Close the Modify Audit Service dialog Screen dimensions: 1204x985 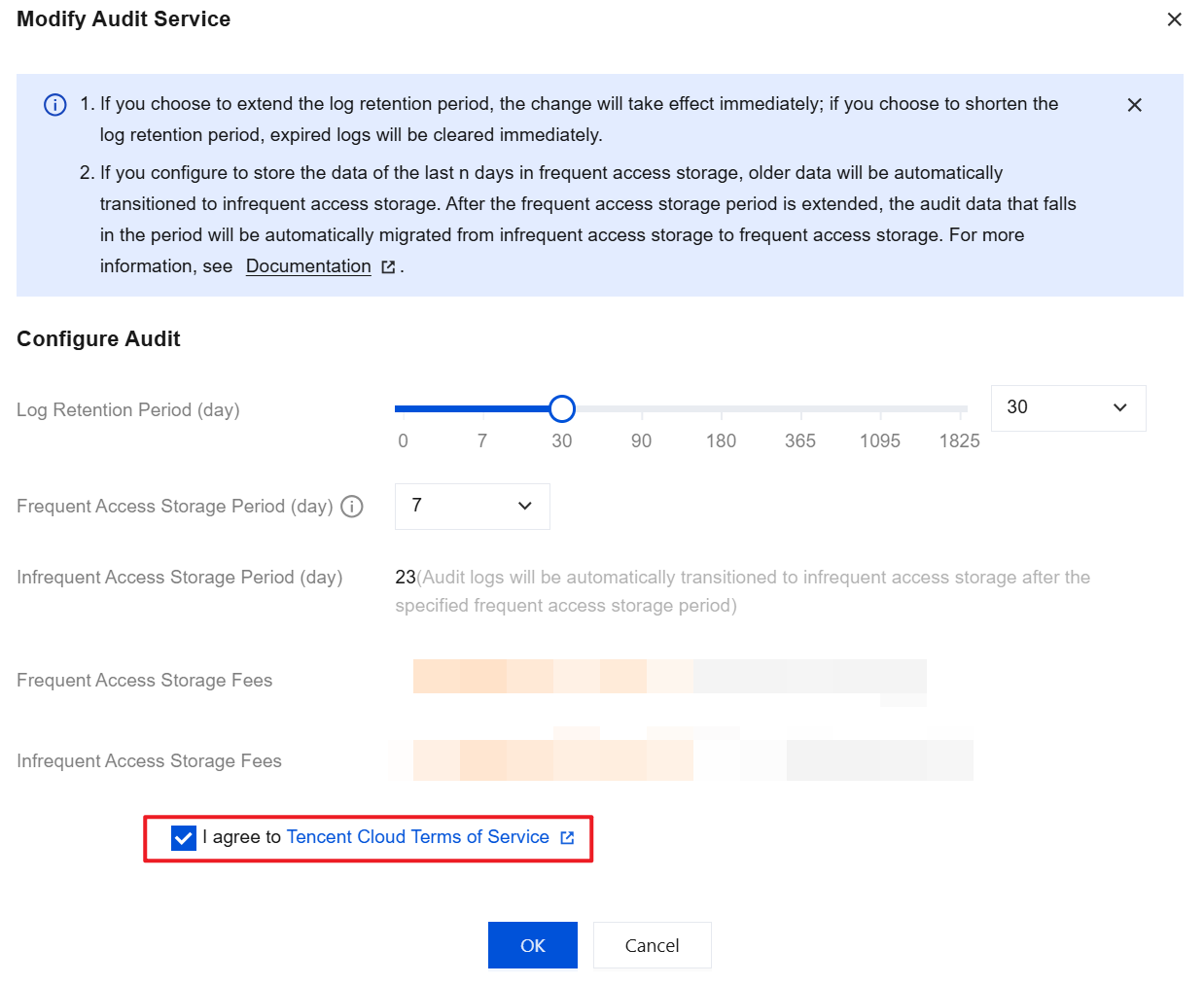tap(1174, 19)
